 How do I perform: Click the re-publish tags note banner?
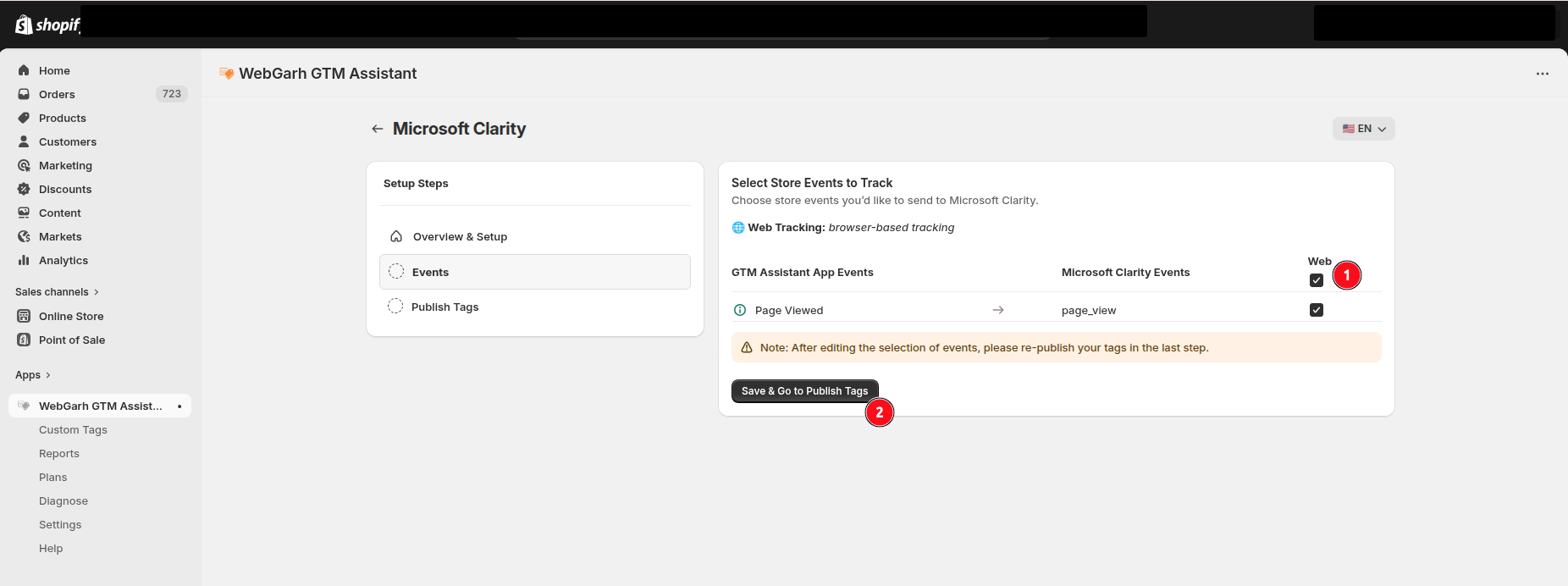pos(1057,348)
